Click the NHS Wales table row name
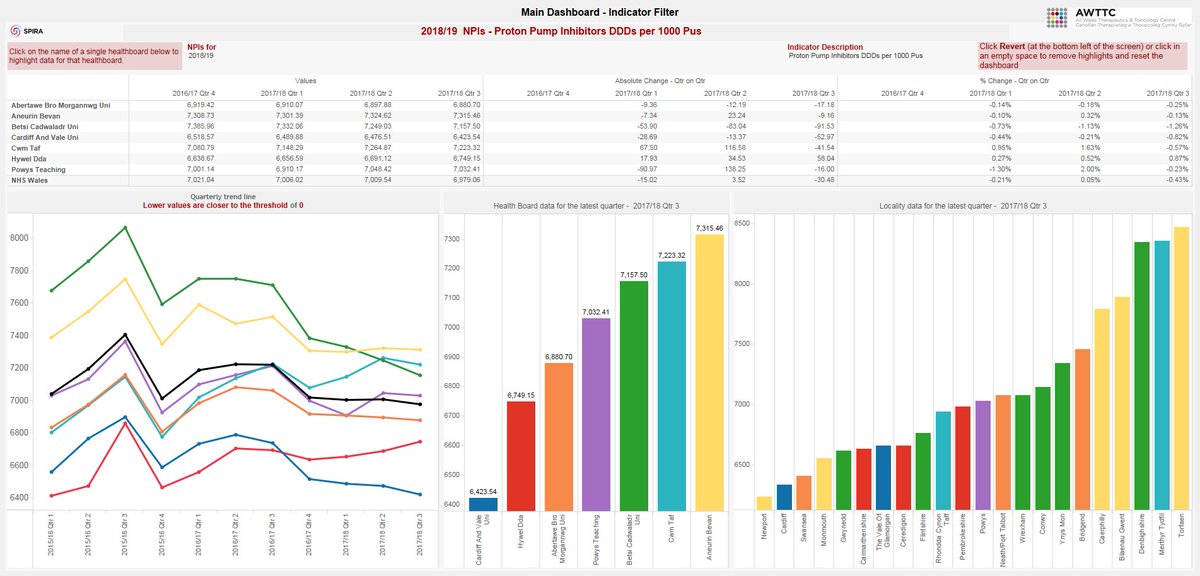The width and height of the screenshot is (1200, 576). point(32,181)
